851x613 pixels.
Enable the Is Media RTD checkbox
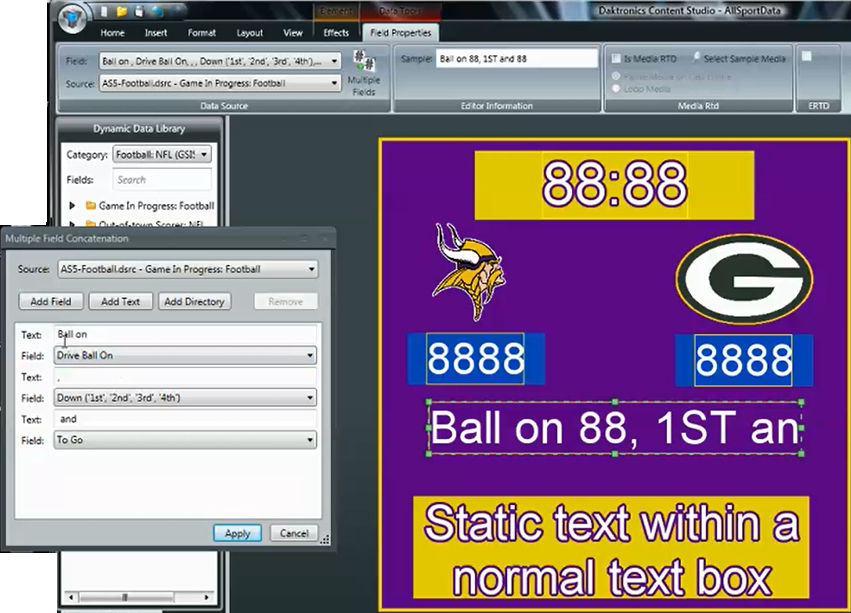[616, 59]
